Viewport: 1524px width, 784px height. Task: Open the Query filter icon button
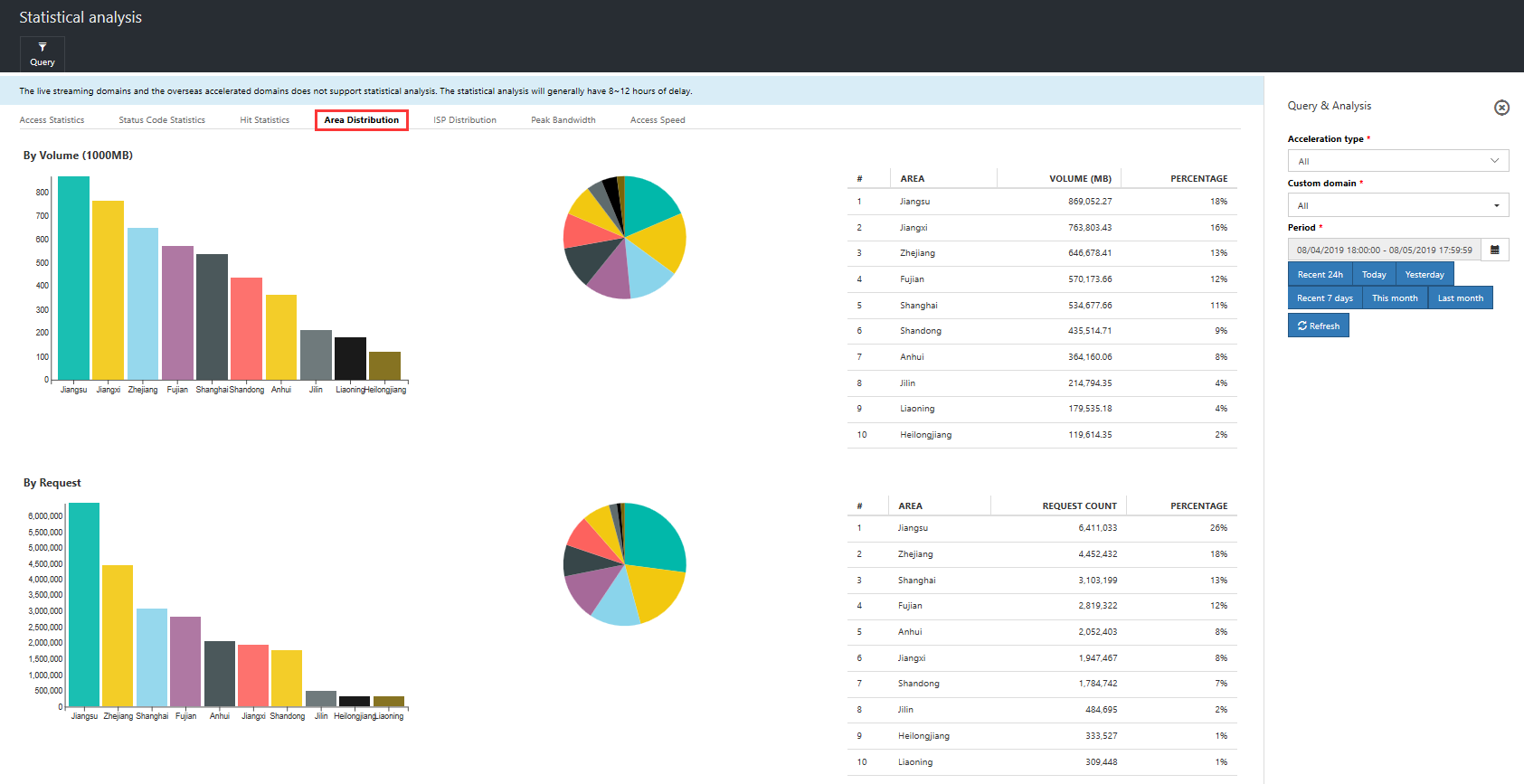pos(43,54)
